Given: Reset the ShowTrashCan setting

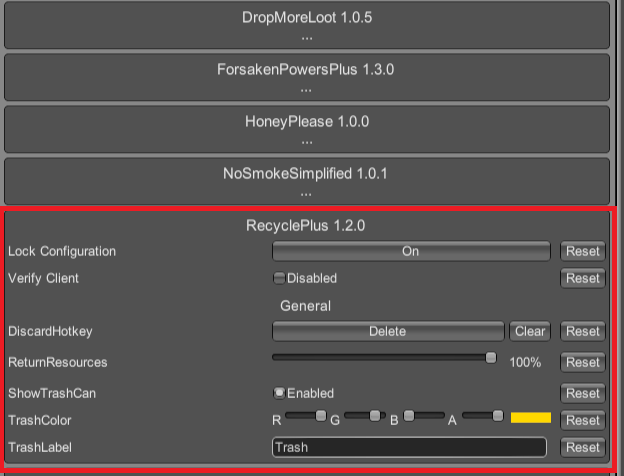Looking at the screenshot, I should (x=583, y=393).
